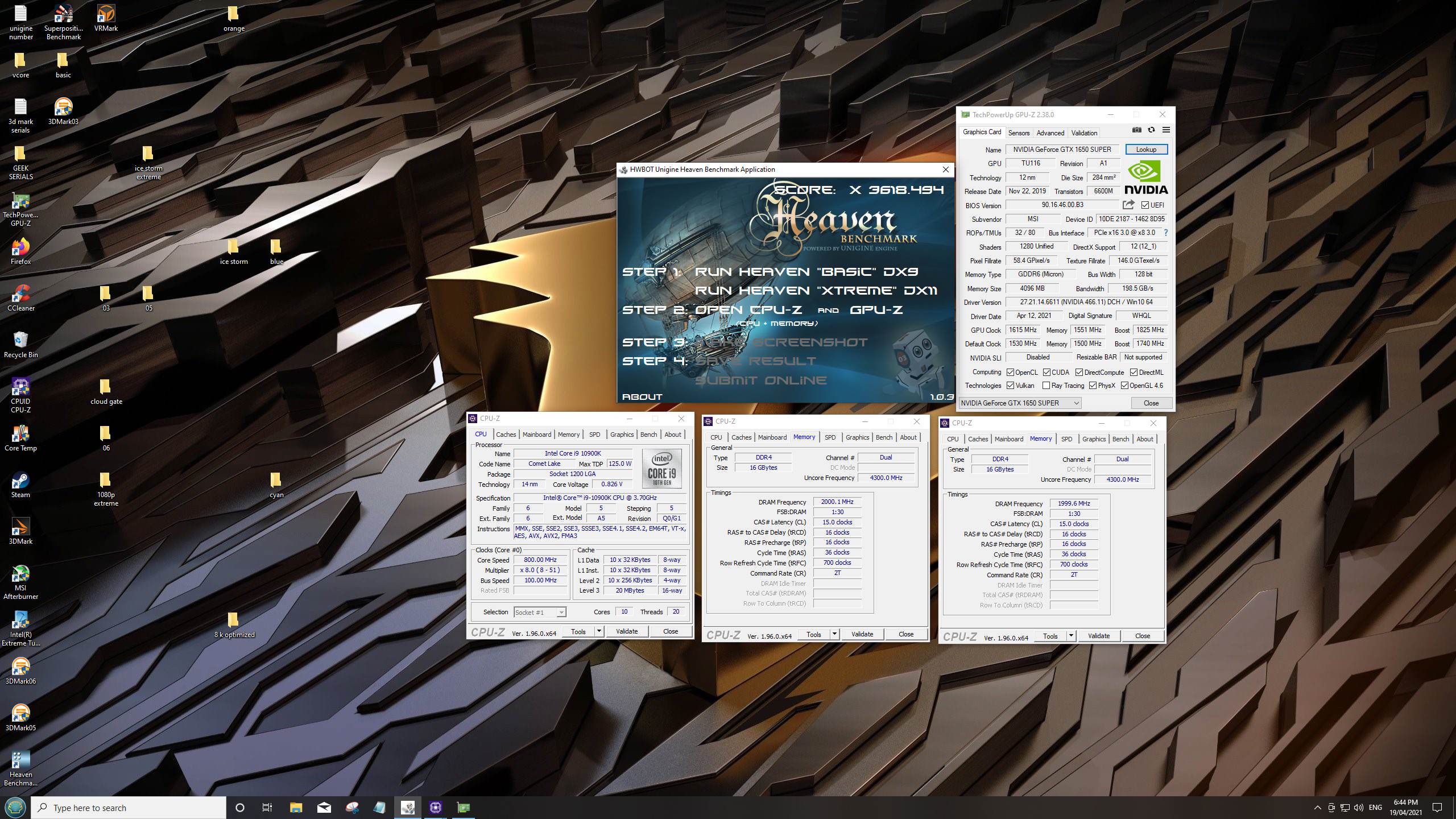Click 'Run Heaven Basic DX9' step
Image resolution: width=1456 pixels, height=819 pixels.
coord(806,271)
